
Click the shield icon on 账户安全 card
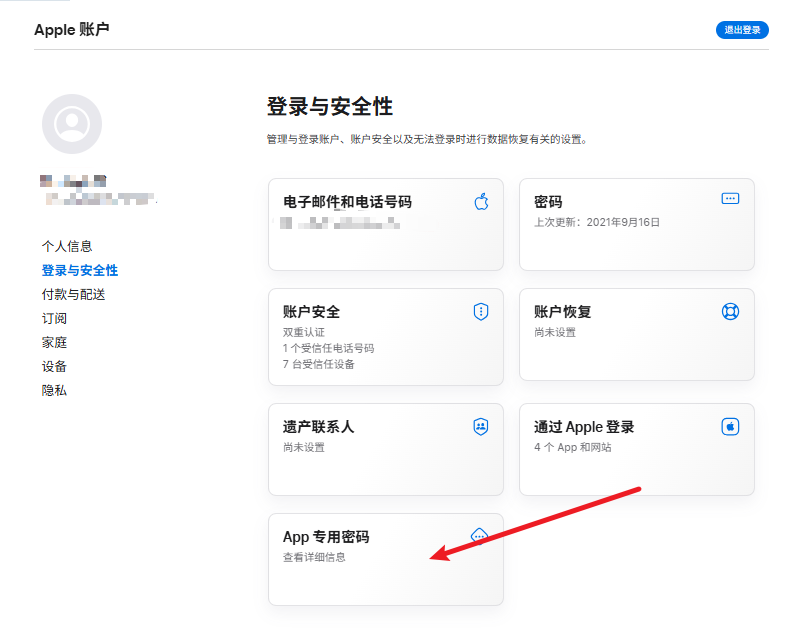(481, 312)
